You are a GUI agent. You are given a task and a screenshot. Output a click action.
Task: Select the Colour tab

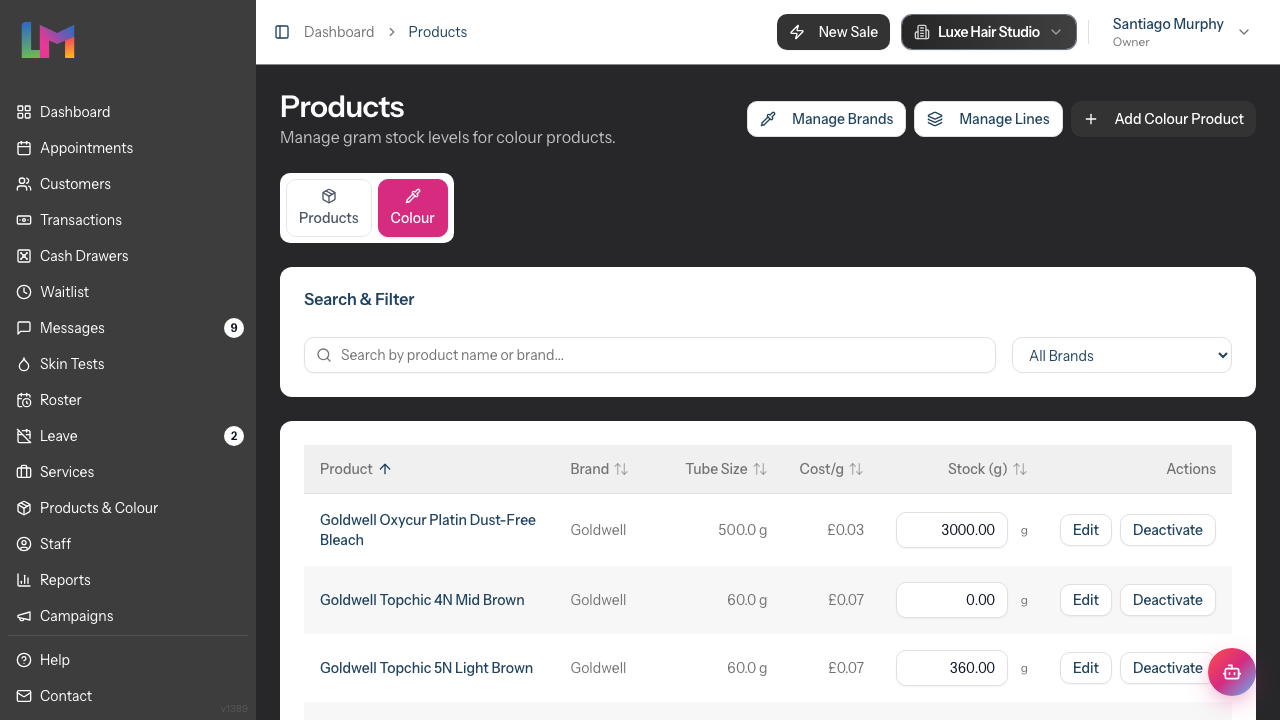click(x=413, y=208)
